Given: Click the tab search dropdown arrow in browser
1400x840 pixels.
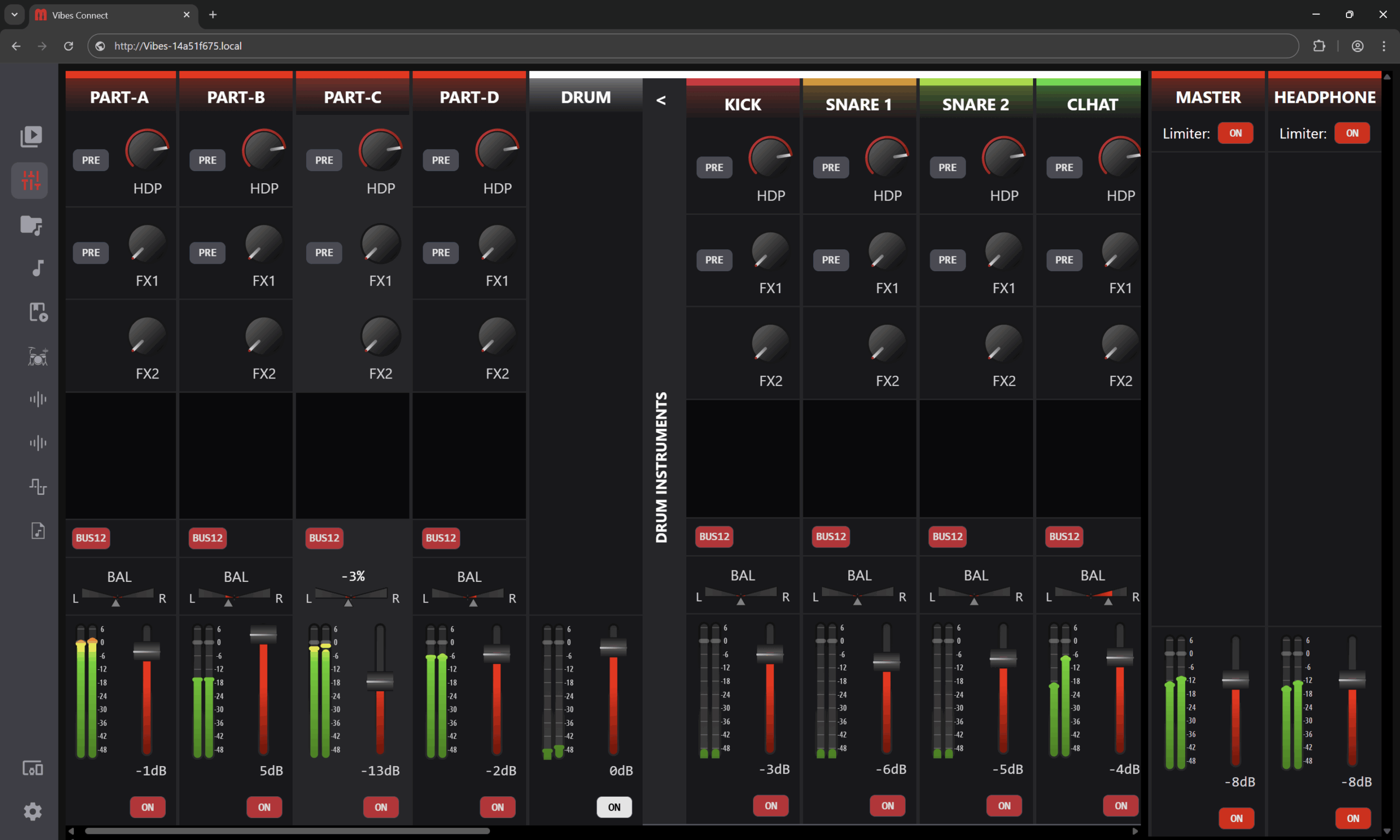Looking at the screenshot, I should click(14, 15).
